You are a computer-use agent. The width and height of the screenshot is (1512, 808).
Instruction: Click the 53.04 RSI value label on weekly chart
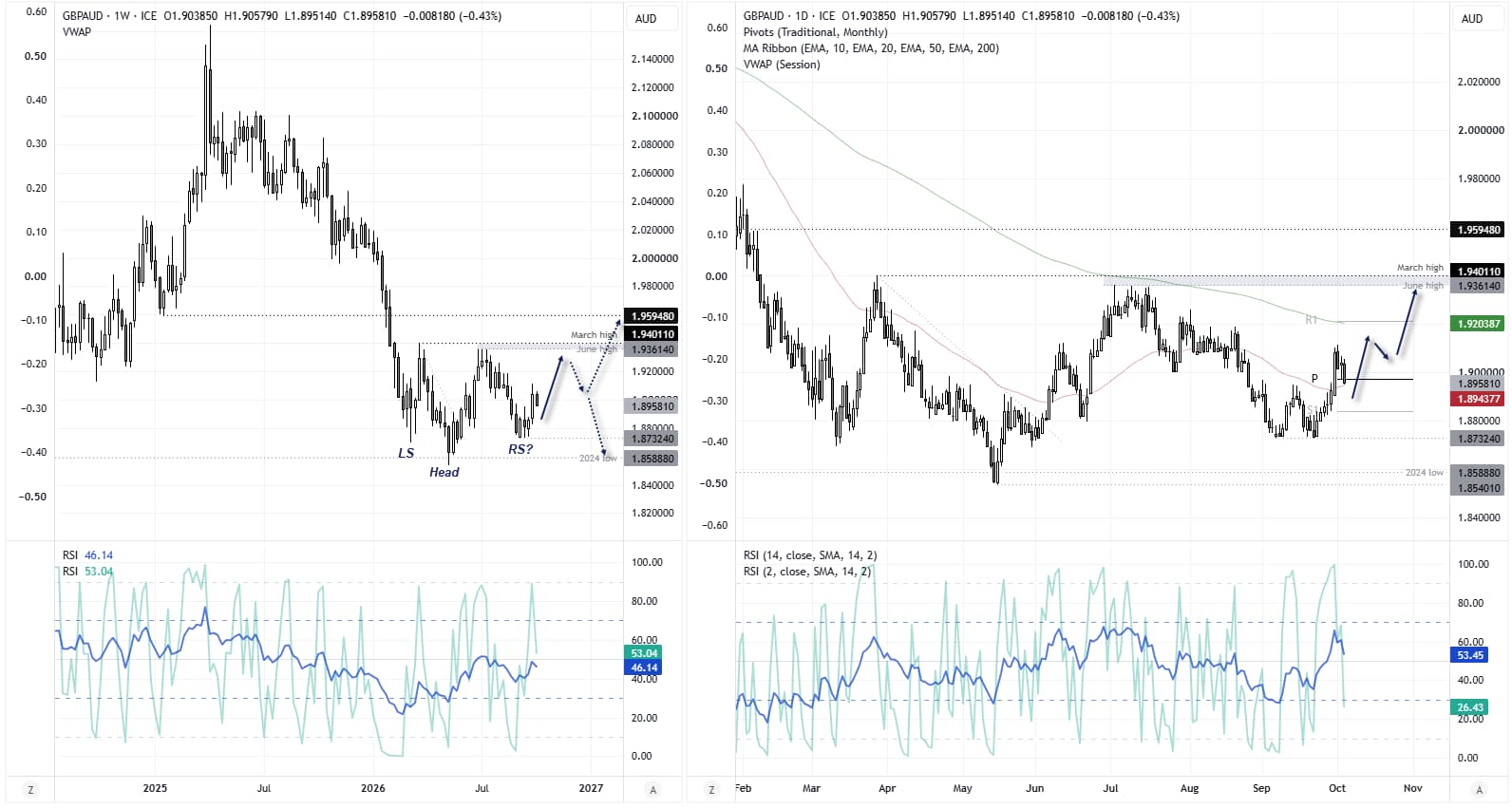[x=644, y=653]
